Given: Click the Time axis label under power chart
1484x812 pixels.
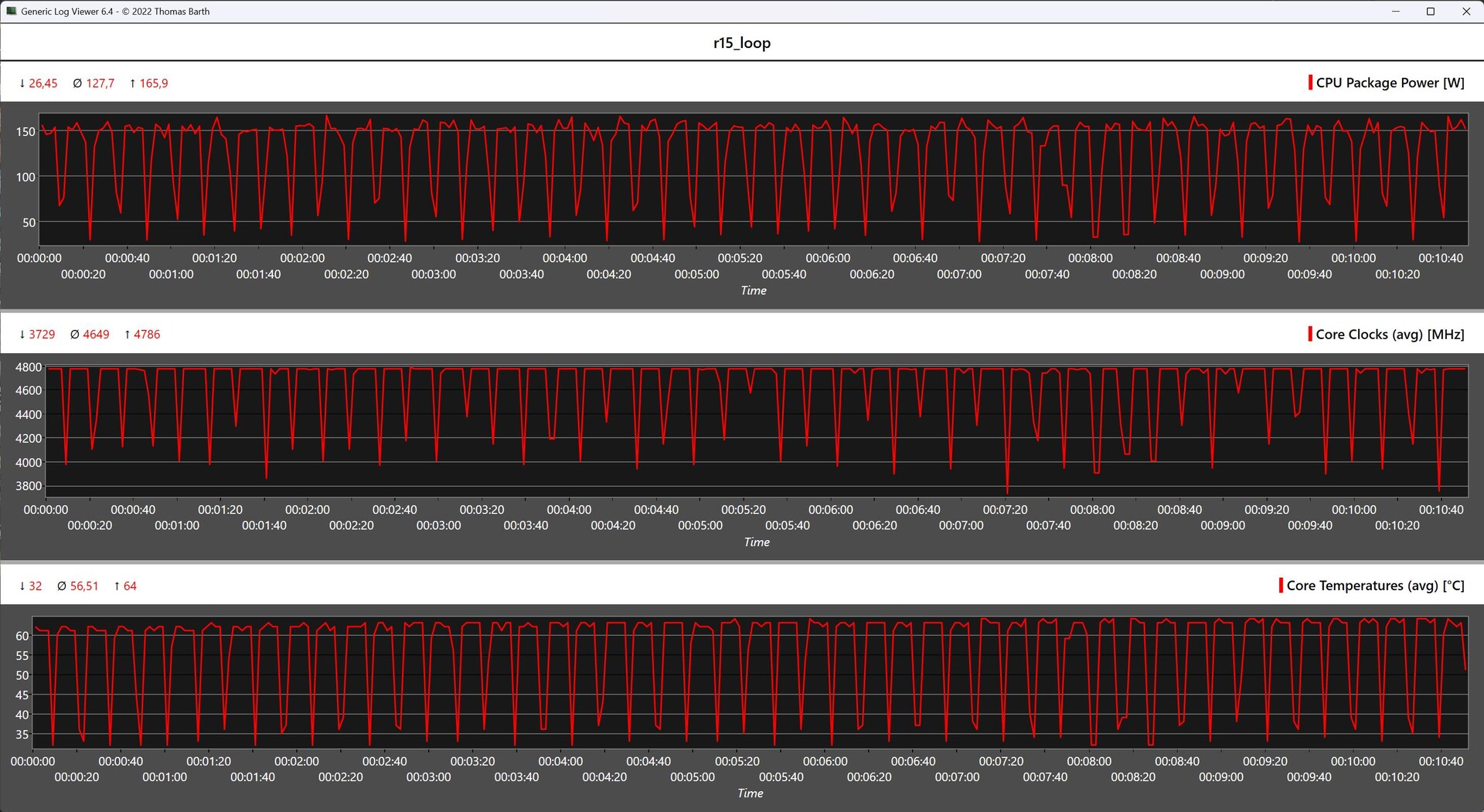Looking at the screenshot, I should click(x=753, y=290).
